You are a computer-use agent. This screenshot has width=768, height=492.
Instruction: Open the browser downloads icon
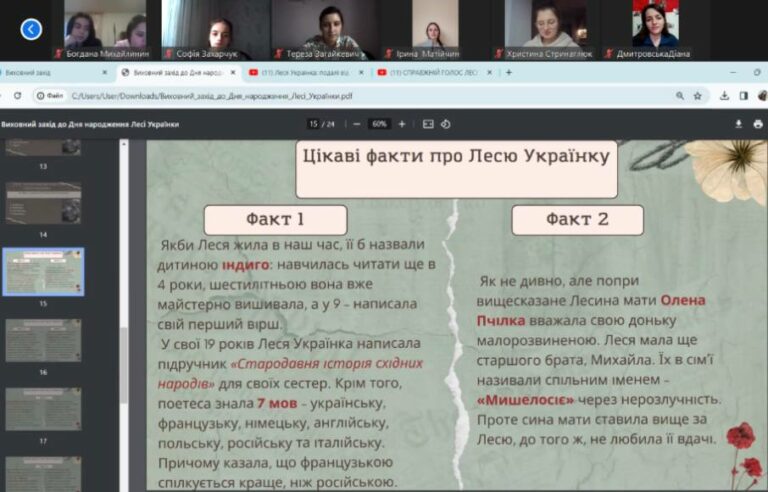[724, 96]
